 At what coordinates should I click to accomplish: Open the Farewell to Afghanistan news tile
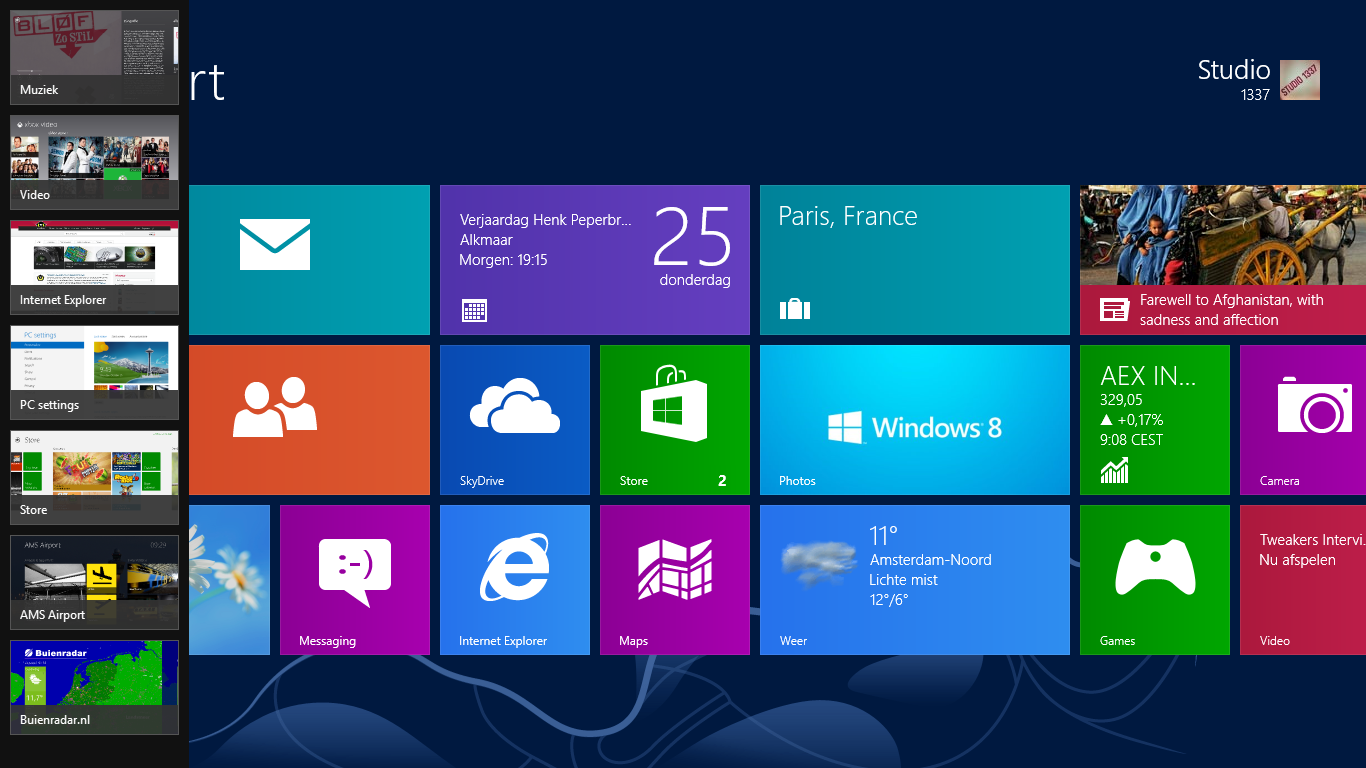click(1223, 260)
